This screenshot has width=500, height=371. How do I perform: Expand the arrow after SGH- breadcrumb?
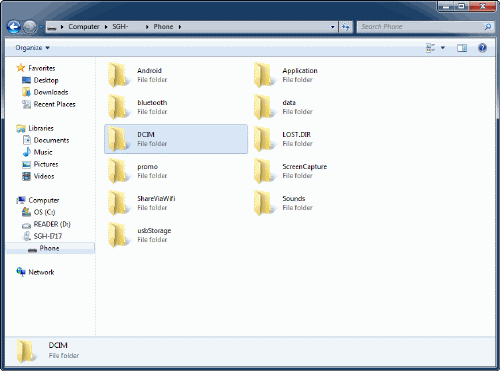[x=147, y=27]
